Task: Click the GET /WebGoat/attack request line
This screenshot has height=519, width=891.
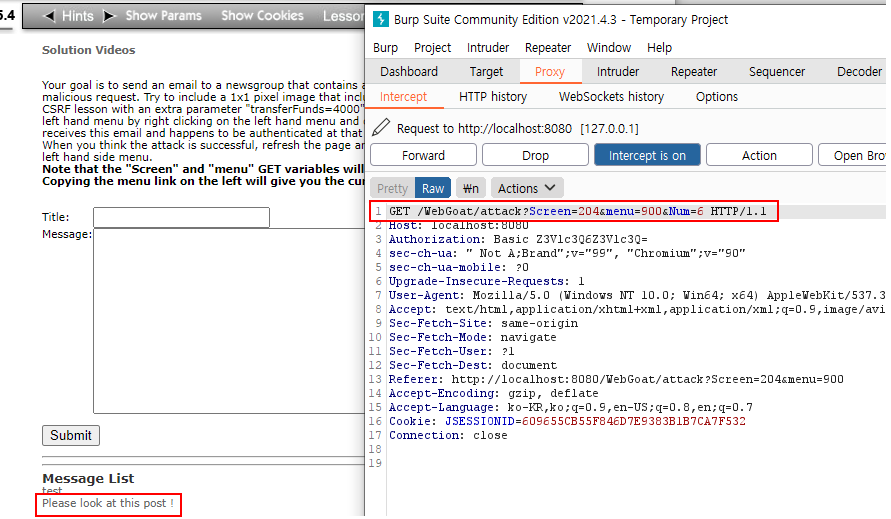Action: coord(577,211)
